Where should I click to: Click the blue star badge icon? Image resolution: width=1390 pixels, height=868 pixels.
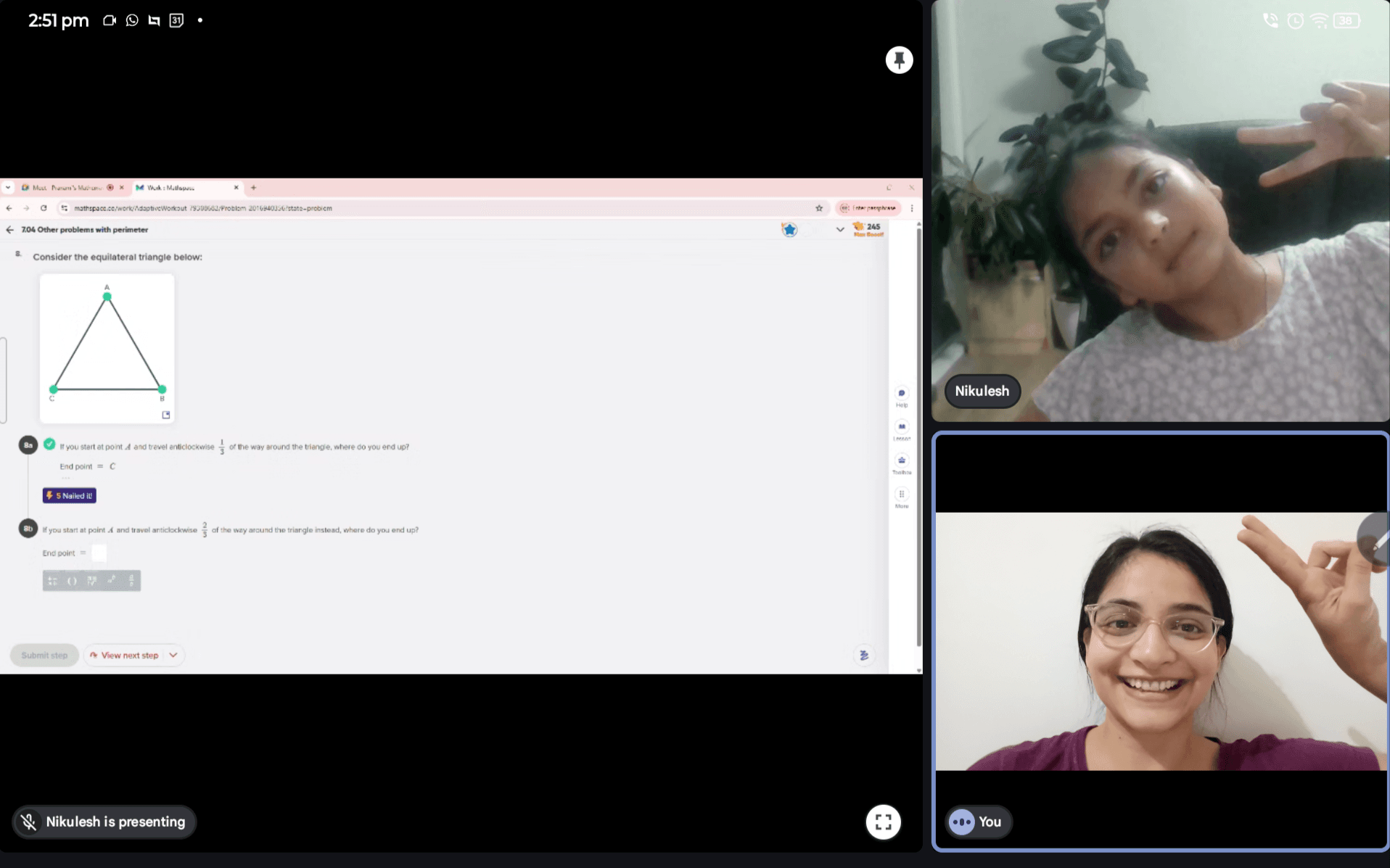789,230
